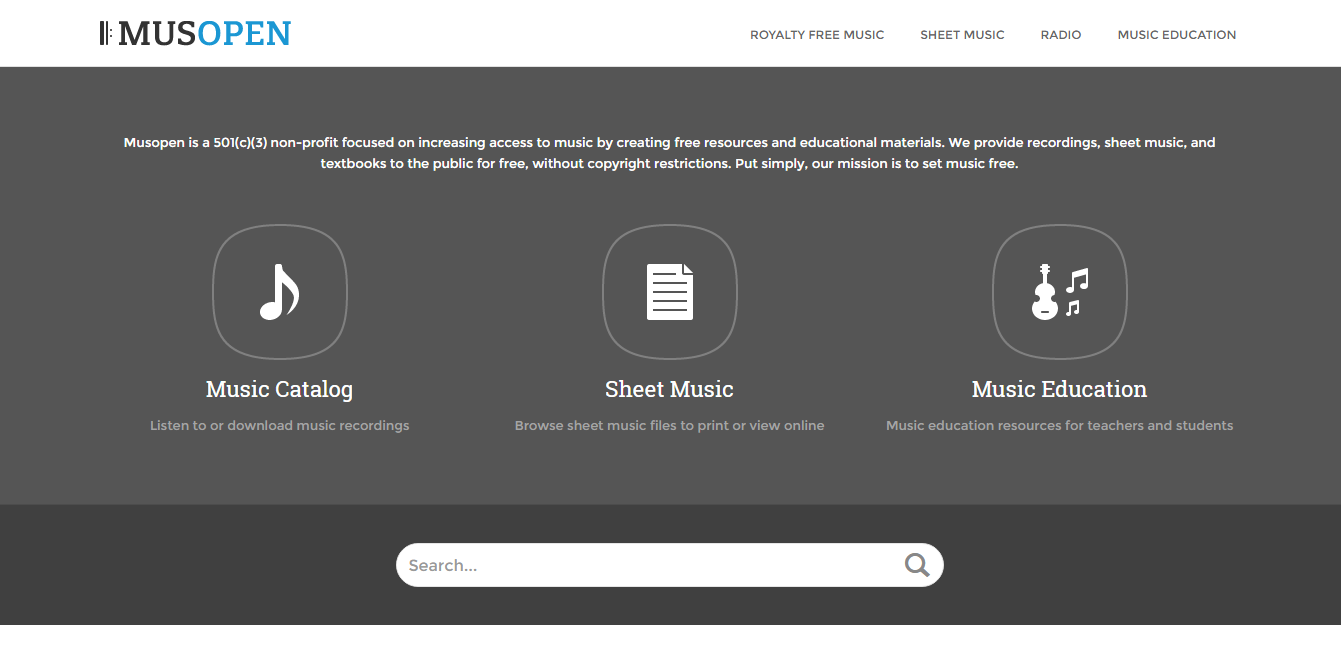Click "Listen to or download music recordings" text
The width and height of the screenshot is (1341, 660).
(x=280, y=425)
